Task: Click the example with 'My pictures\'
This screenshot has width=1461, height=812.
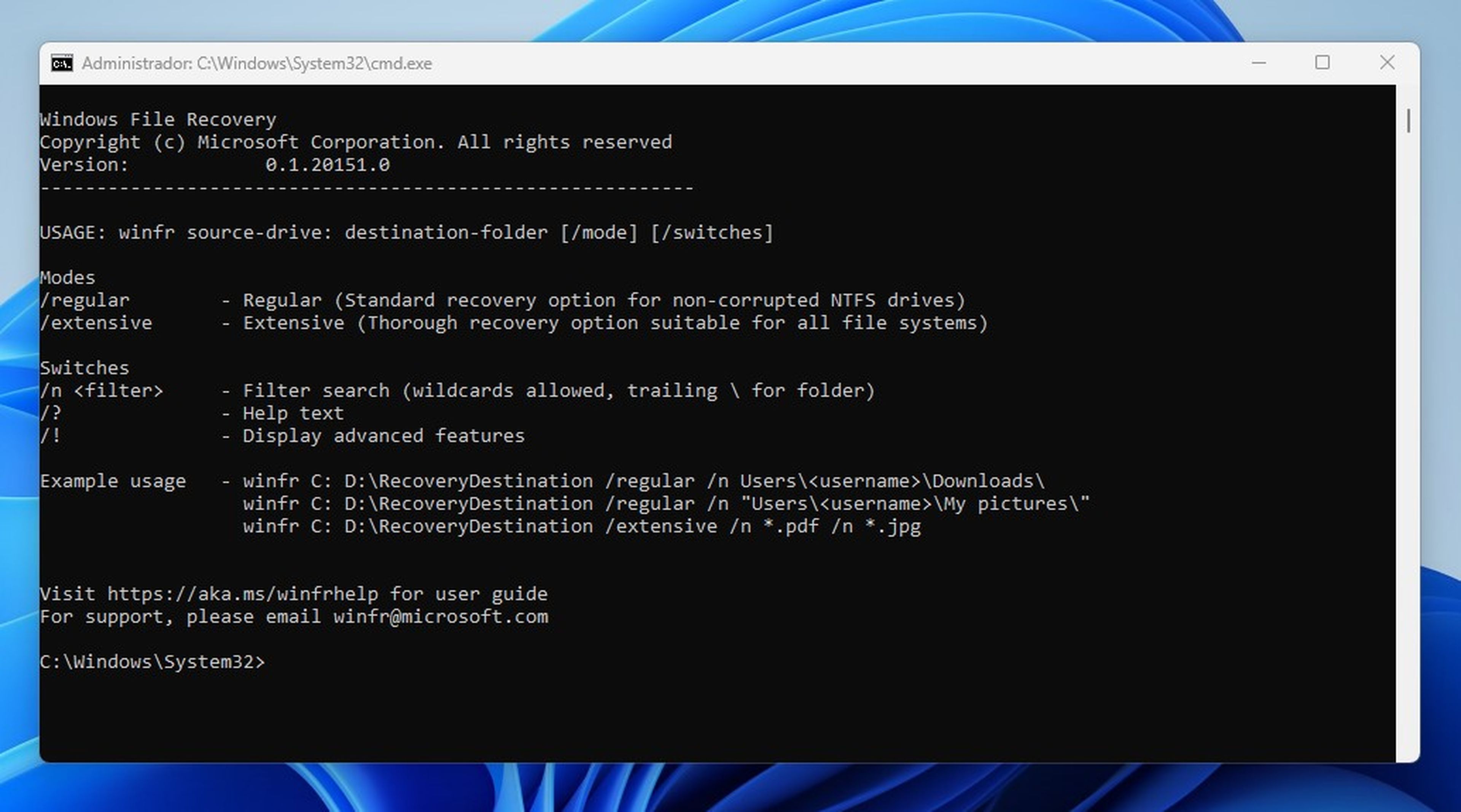Action: coord(667,504)
